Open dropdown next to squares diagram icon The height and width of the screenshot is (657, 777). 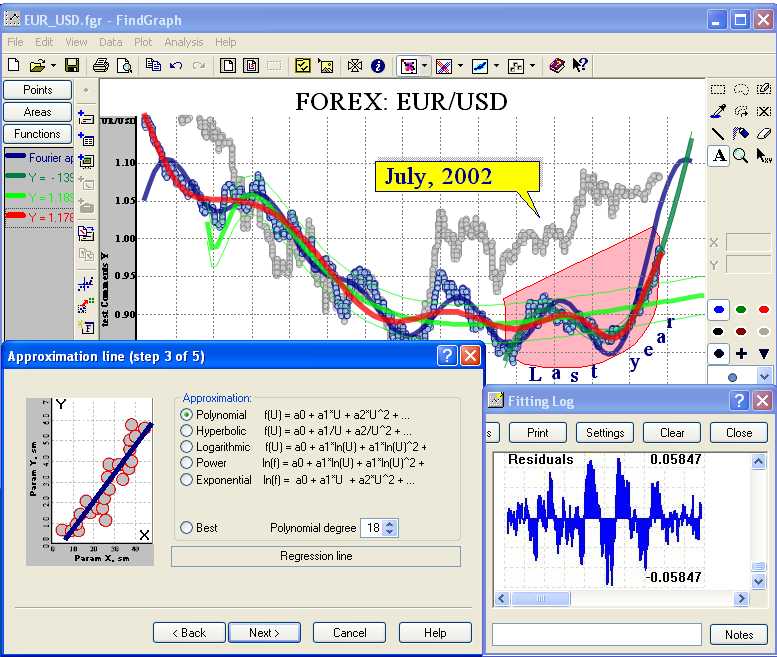coord(532,65)
